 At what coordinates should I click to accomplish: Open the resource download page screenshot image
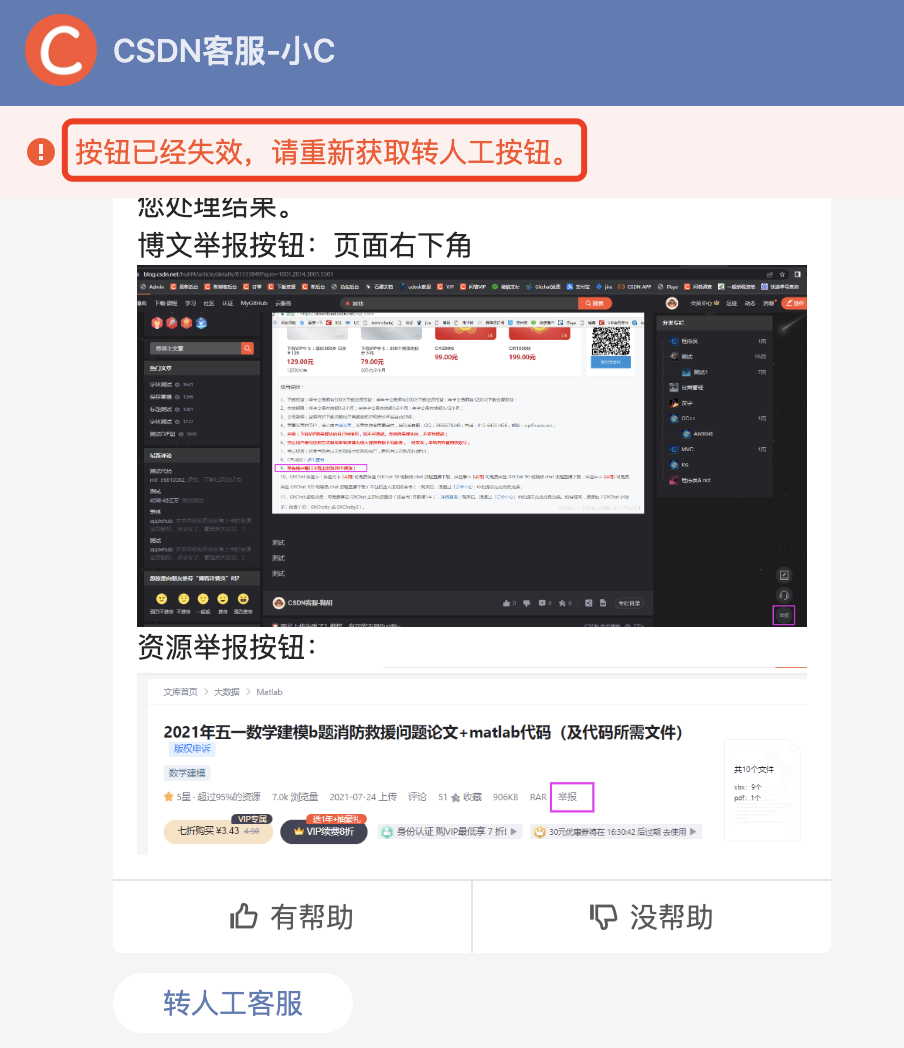tap(472, 761)
